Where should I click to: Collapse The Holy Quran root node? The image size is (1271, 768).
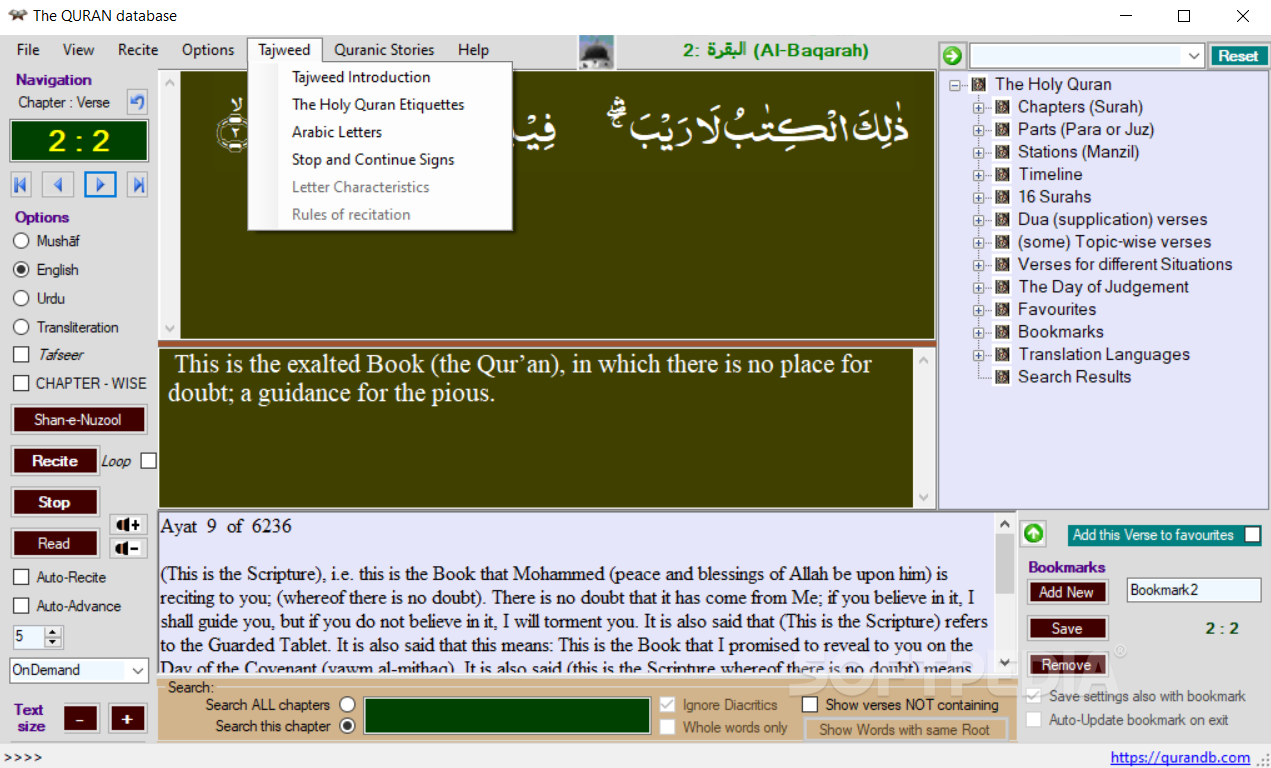point(956,85)
